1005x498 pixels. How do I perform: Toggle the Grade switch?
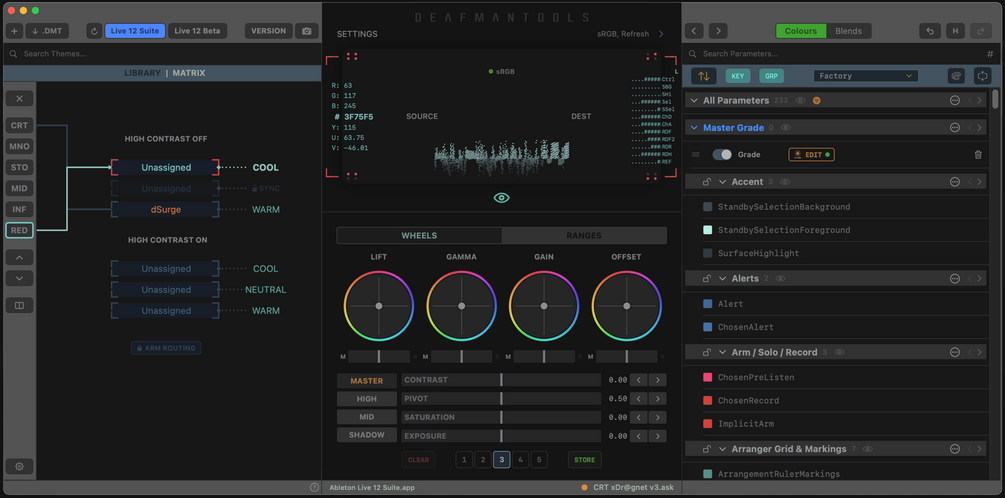click(722, 154)
